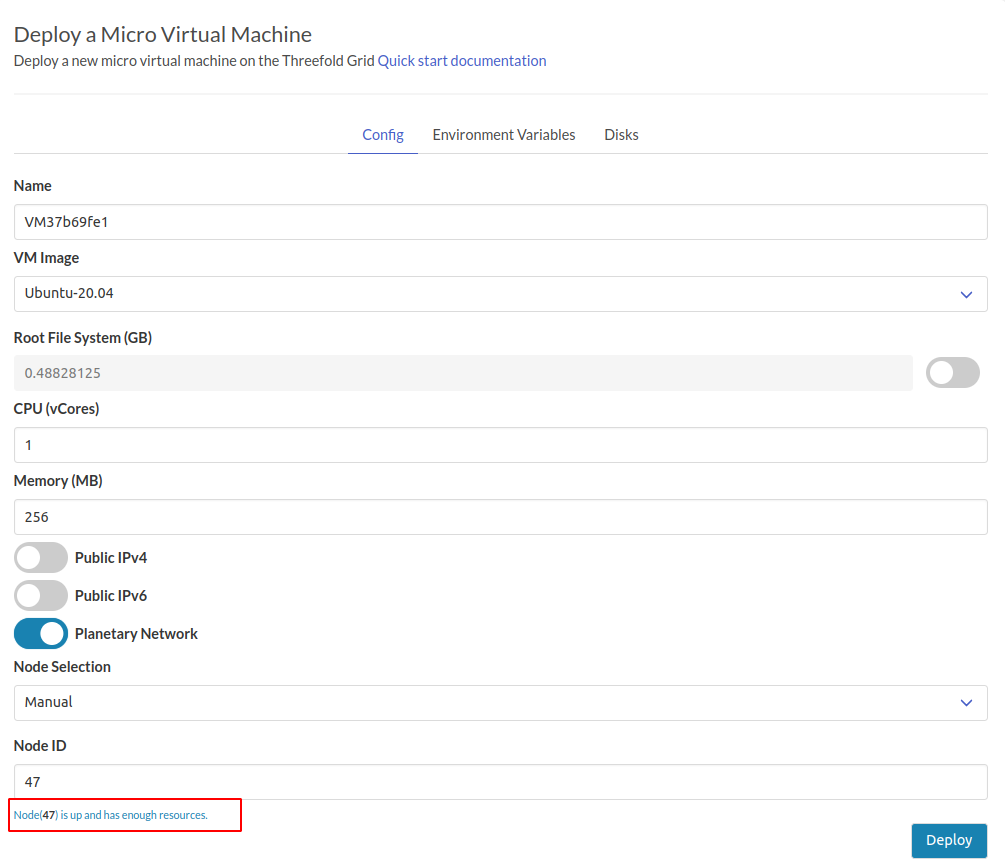
Task: Switch to the Environment Variables tab
Action: point(503,134)
